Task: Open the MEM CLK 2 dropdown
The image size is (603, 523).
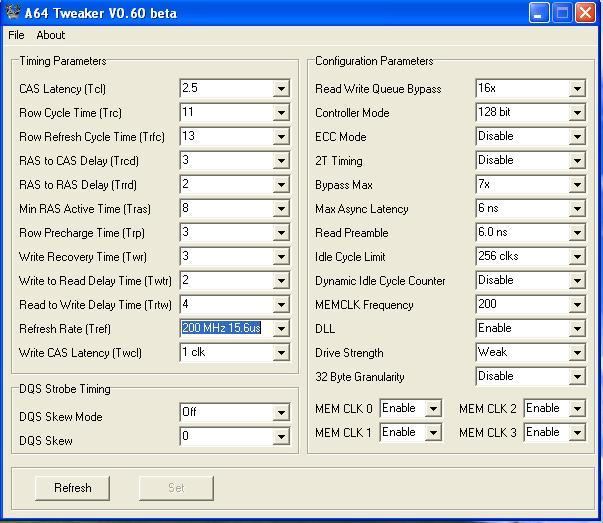Action: [x=577, y=409]
